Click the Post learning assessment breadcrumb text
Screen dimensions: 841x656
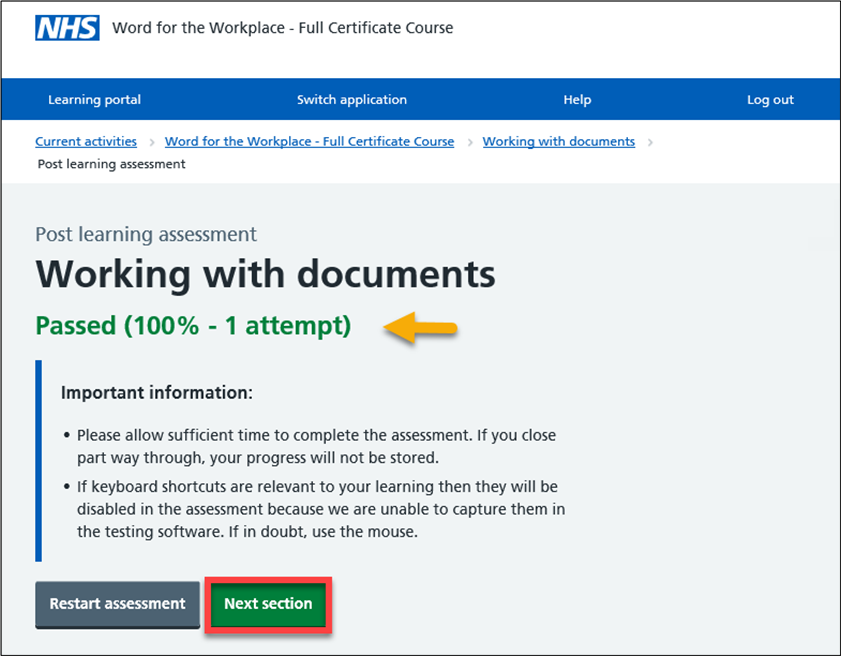pos(112,164)
